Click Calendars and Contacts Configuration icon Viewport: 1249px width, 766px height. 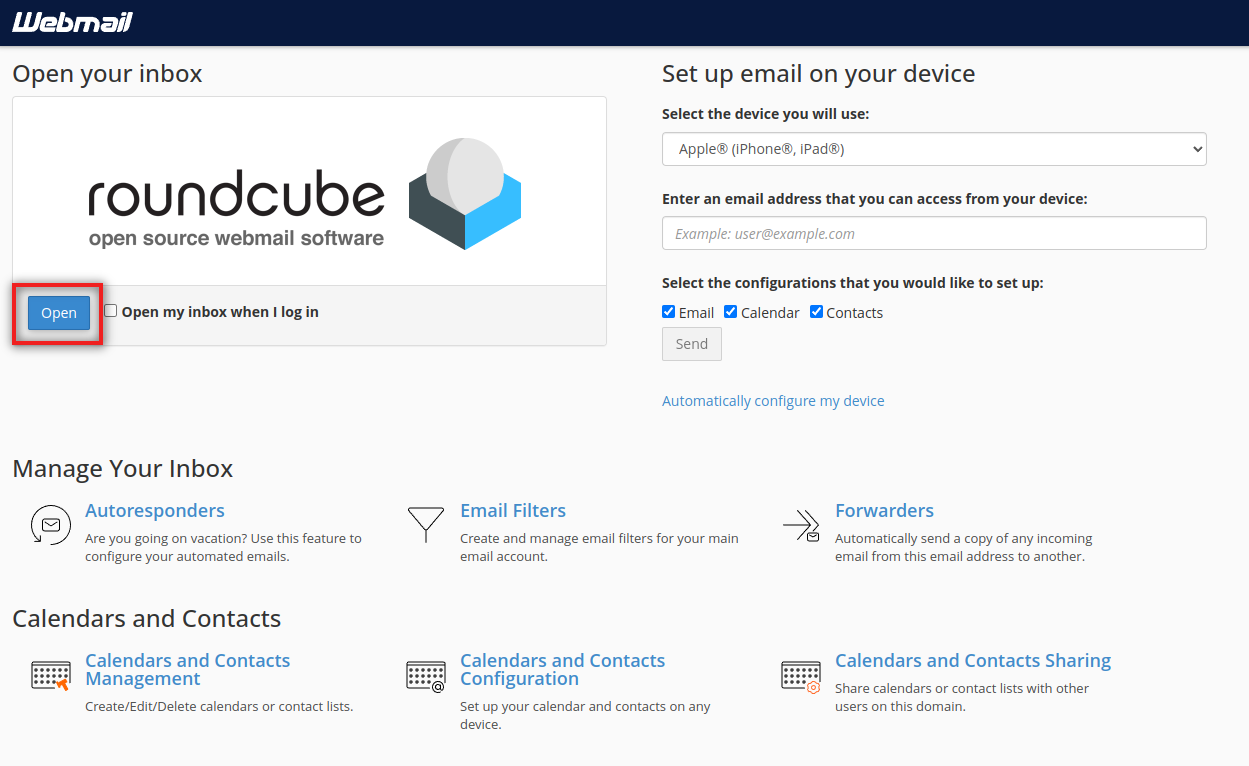tap(425, 676)
